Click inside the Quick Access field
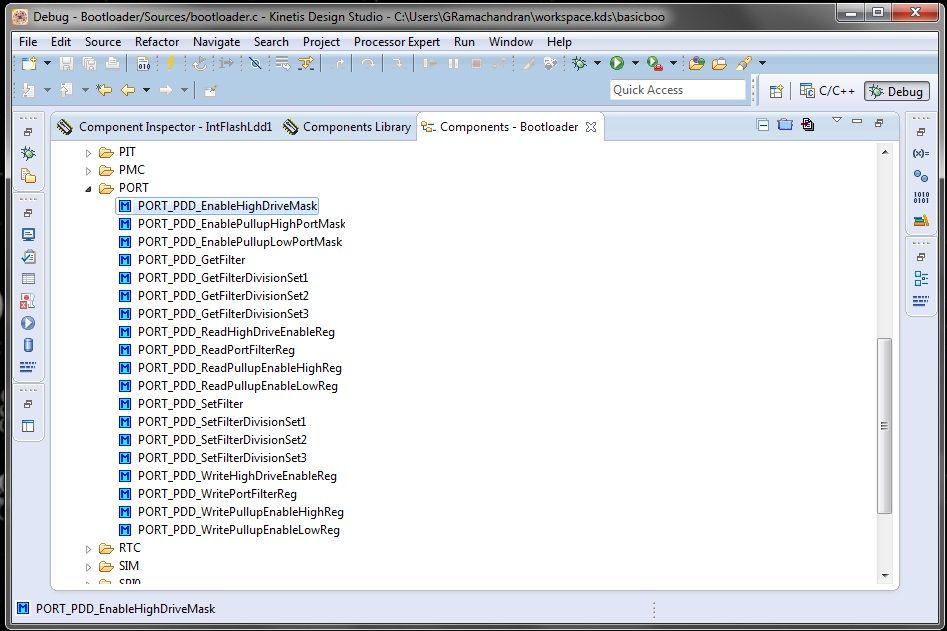Viewport: 947px width, 631px height. point(678,90)
